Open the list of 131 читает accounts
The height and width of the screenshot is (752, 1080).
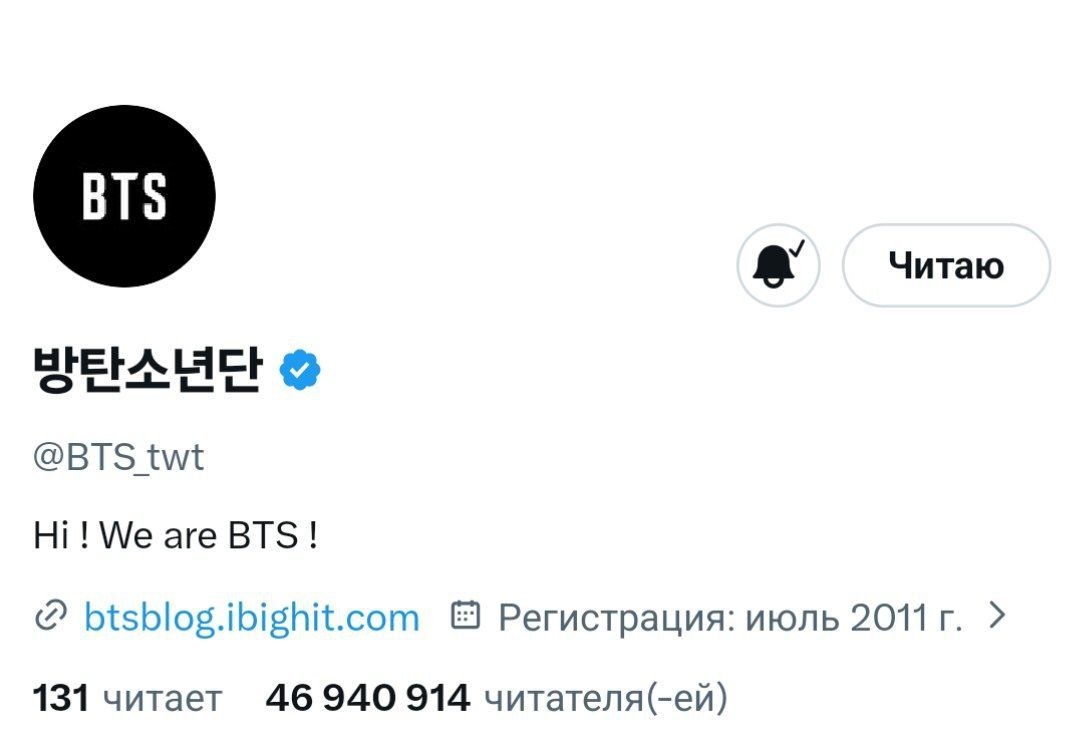[x=127, y=698]
